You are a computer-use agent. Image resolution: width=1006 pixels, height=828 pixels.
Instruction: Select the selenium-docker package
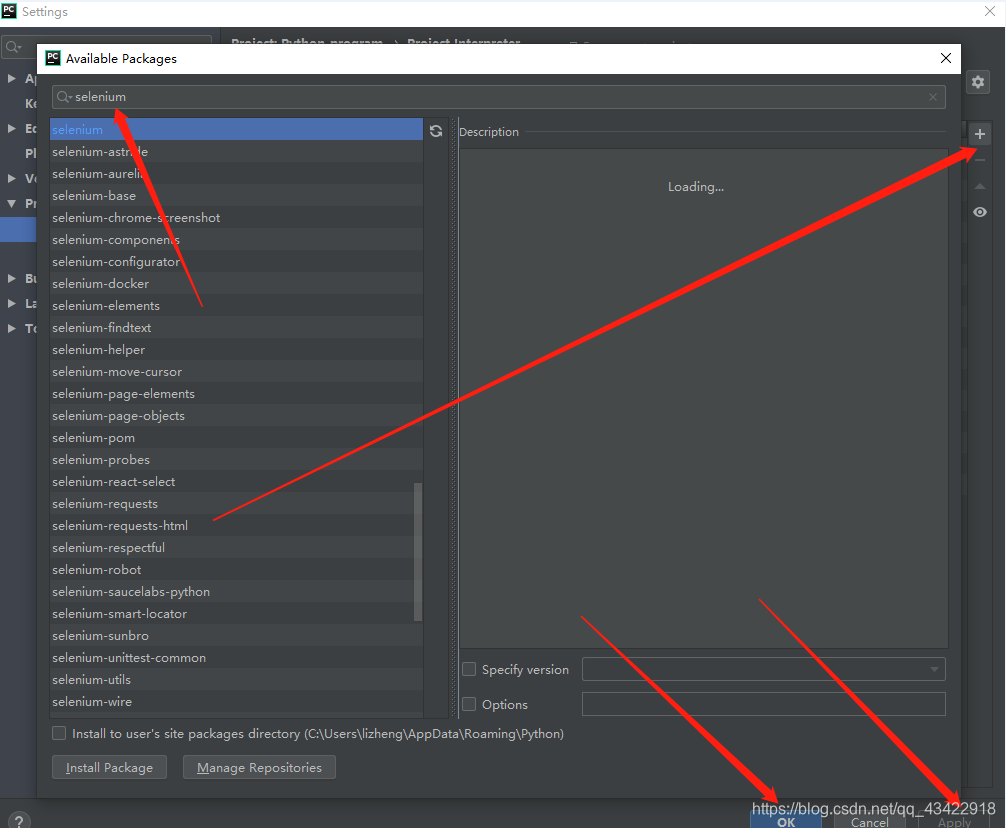click(x=236, y=283)
